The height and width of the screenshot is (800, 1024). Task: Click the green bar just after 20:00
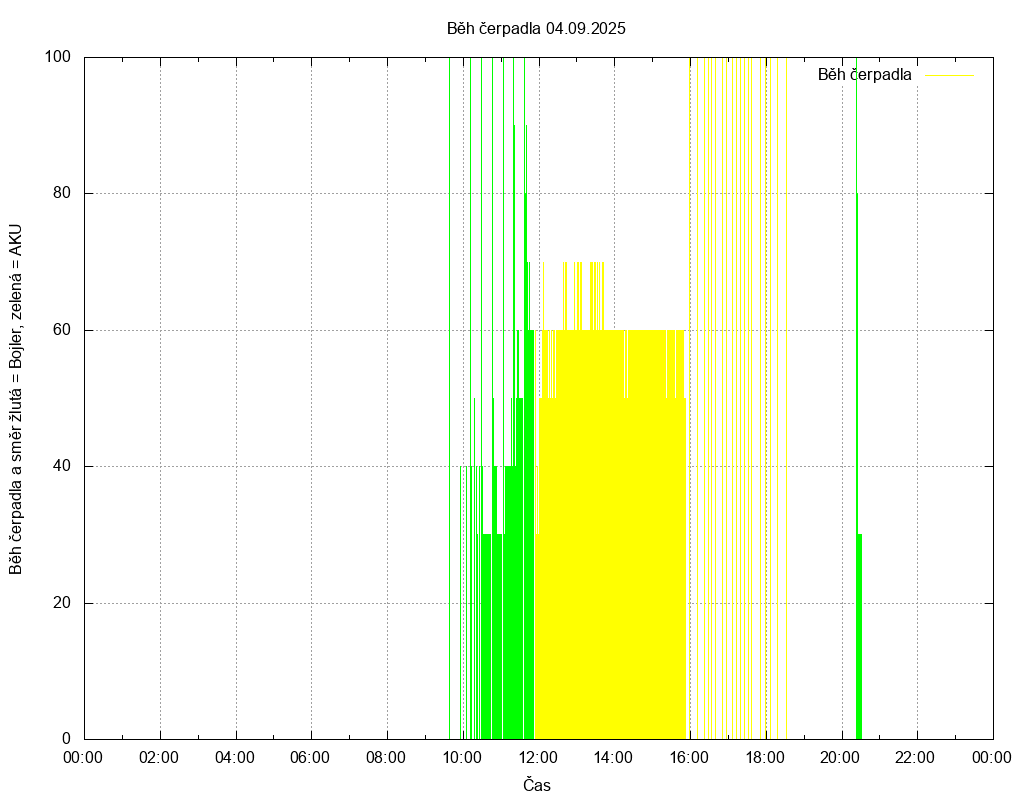[859, 637]
